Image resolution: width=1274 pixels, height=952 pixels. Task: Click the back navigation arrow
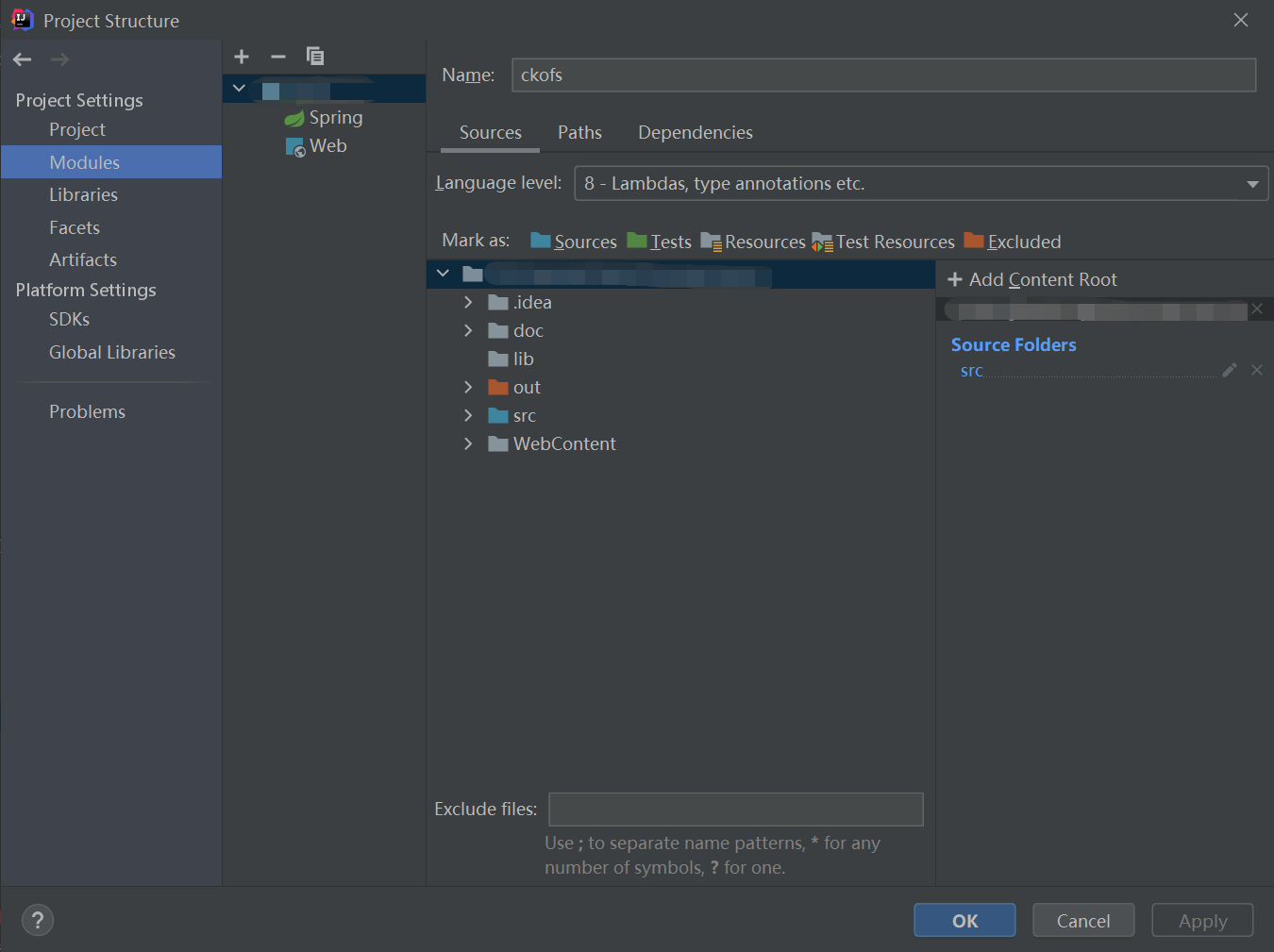(23, 59)
